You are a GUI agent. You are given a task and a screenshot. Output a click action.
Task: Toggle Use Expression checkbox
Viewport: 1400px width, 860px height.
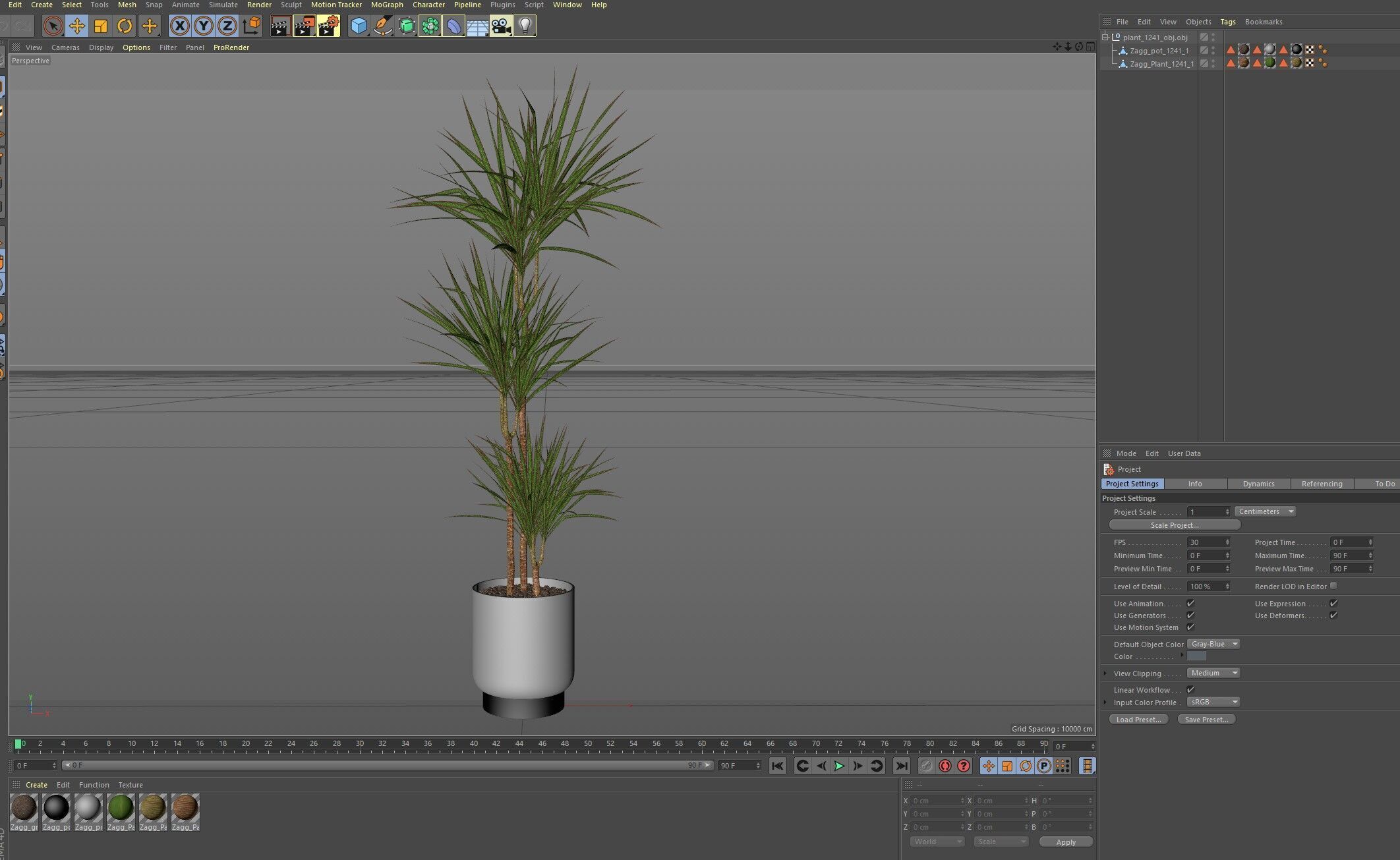1333,603
